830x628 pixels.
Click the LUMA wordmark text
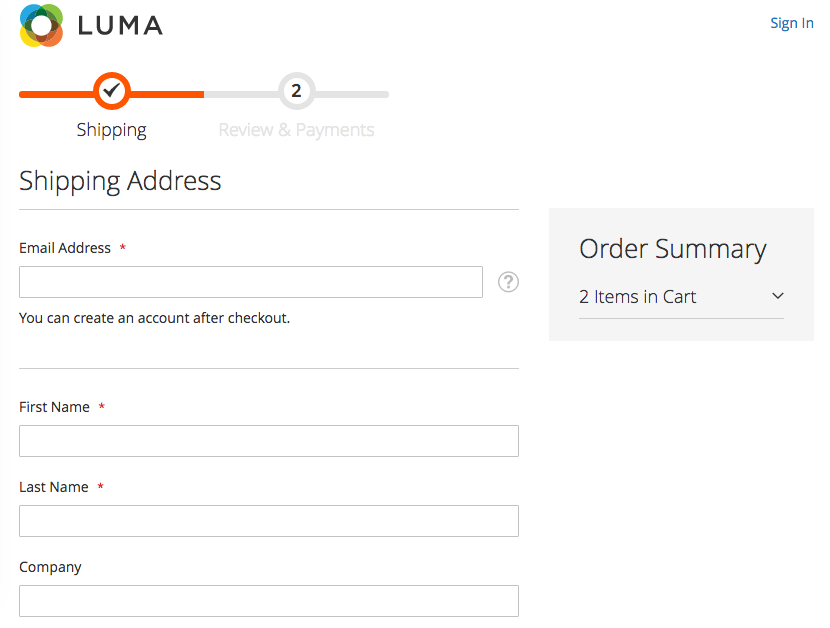120,25
